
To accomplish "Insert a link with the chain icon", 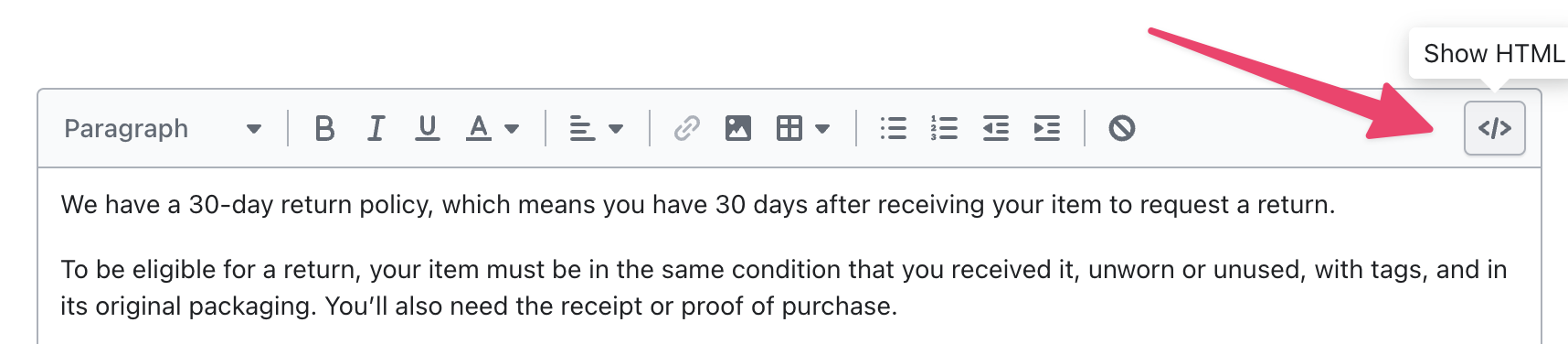I will tap(686, 128).
